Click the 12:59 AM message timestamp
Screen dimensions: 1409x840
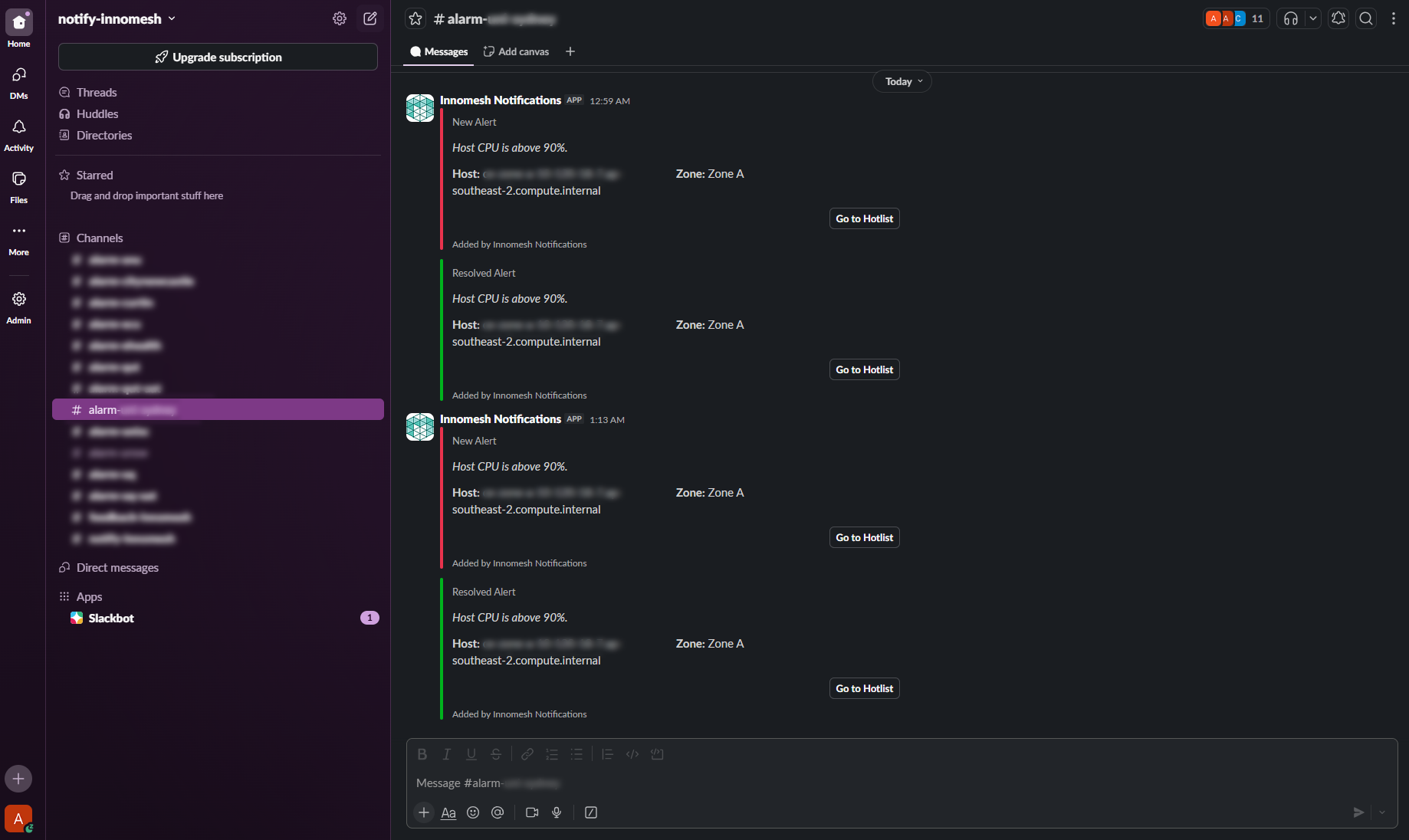click(609, 101)
